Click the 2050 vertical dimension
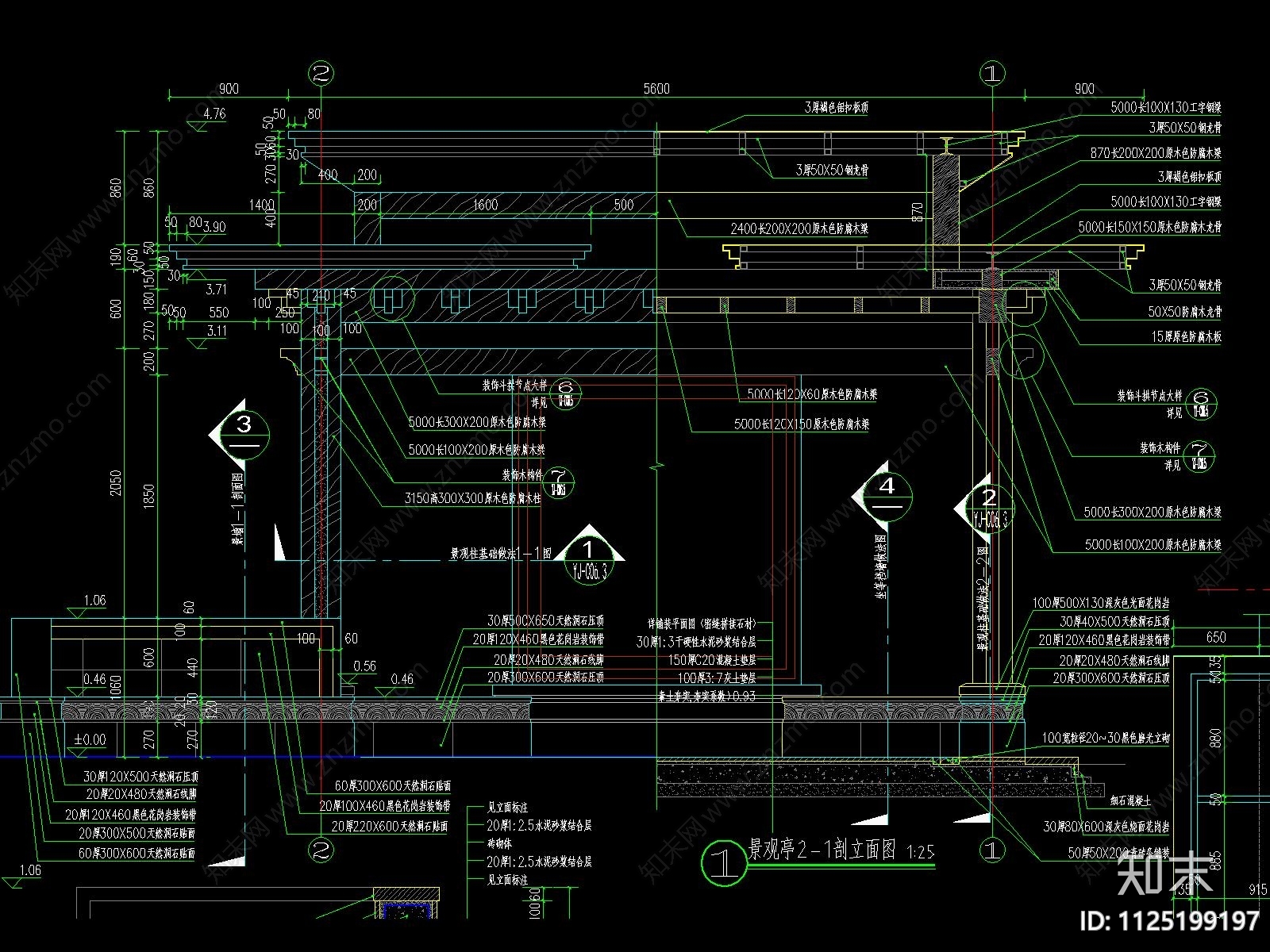 point(117,483)
